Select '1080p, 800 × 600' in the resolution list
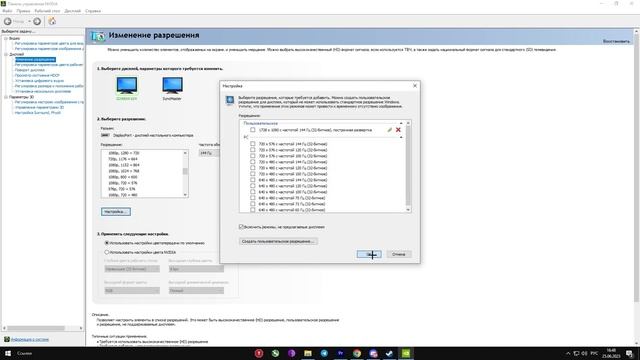Viewport: 640px width, 360px height. pos(123,177)
